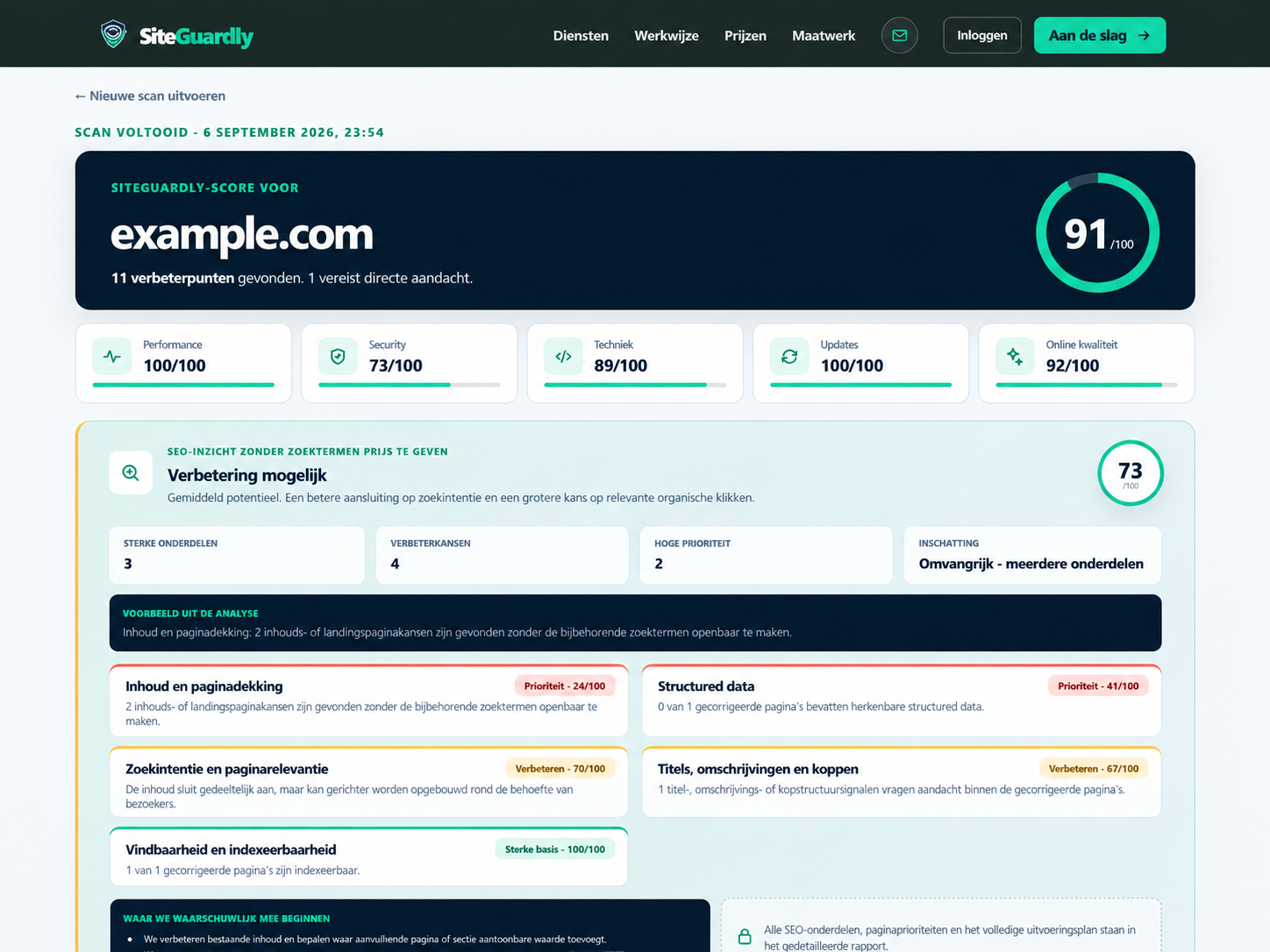1270x952 pixels.
Task: Click the Verbeteren - 67/100 badge
Action: [1094, 769]
